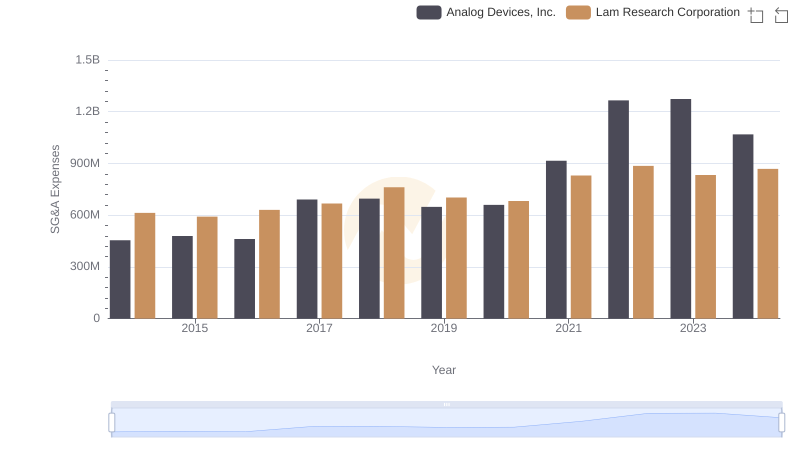
Task: Click the 2019 x-axis label
Action: tap(444, 328)
